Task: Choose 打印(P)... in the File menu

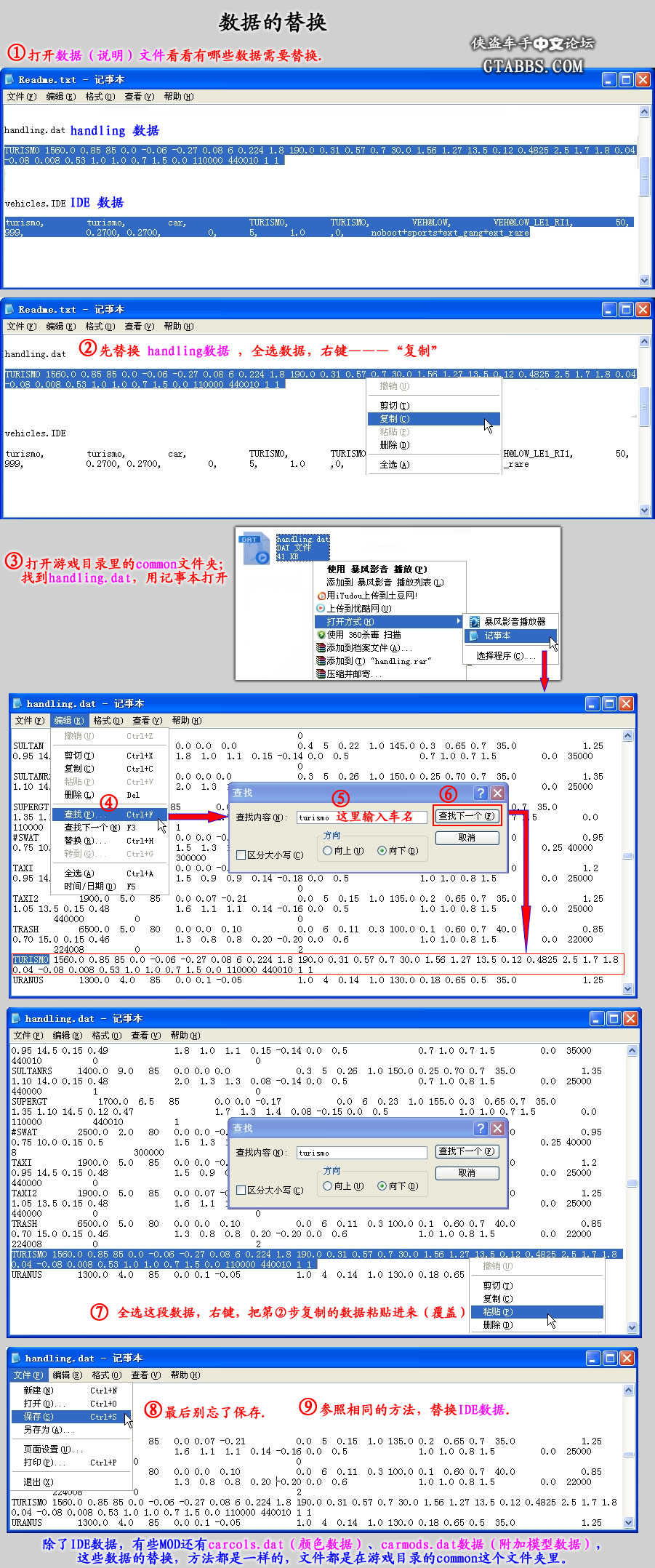Action: coord(71,1463)
